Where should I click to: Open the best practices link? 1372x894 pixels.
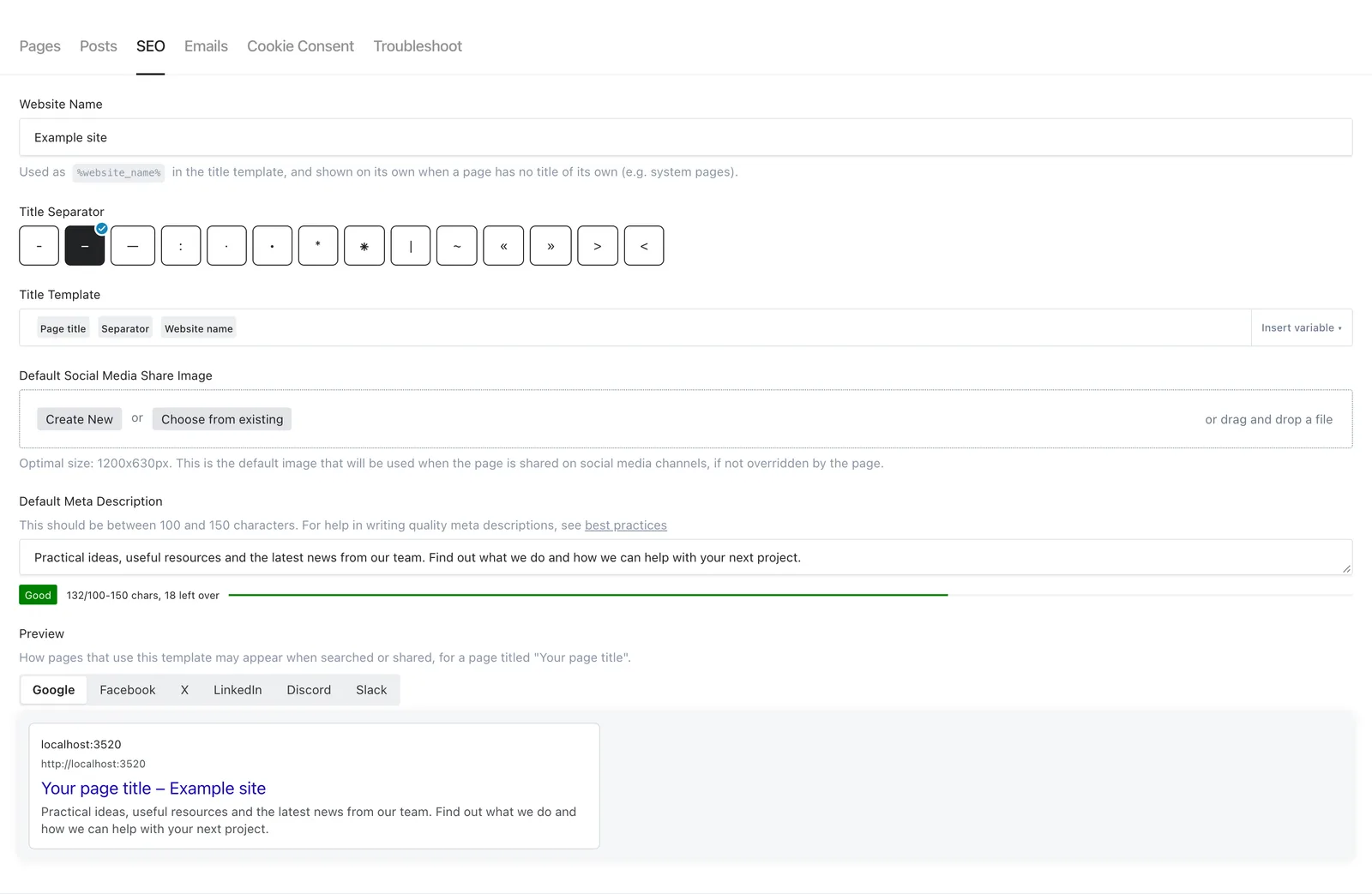626,525
